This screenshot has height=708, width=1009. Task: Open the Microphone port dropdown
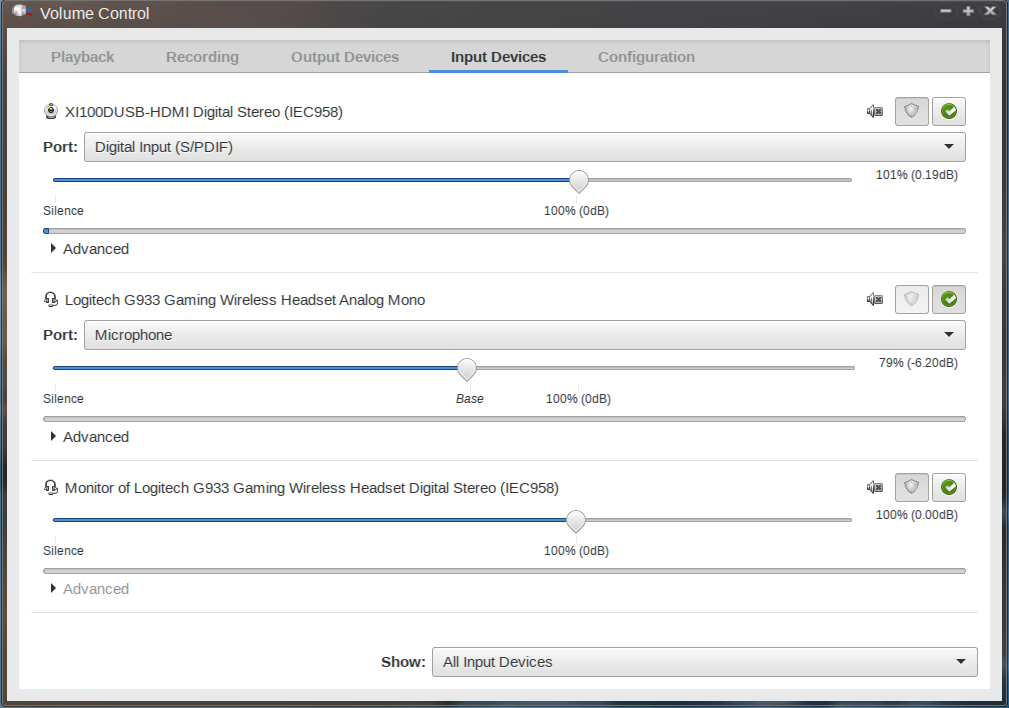[524, 335]
